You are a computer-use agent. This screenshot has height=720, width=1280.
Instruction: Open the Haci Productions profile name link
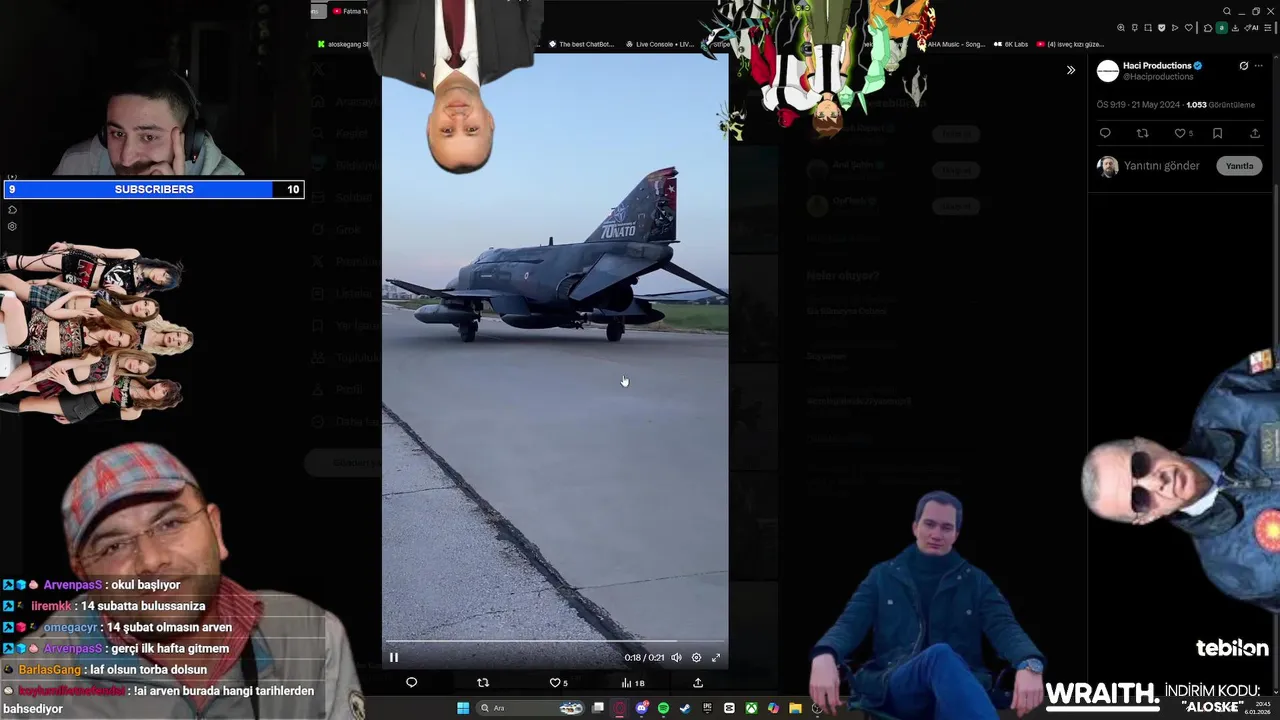pyautogui.click(x=1157, y=65)
